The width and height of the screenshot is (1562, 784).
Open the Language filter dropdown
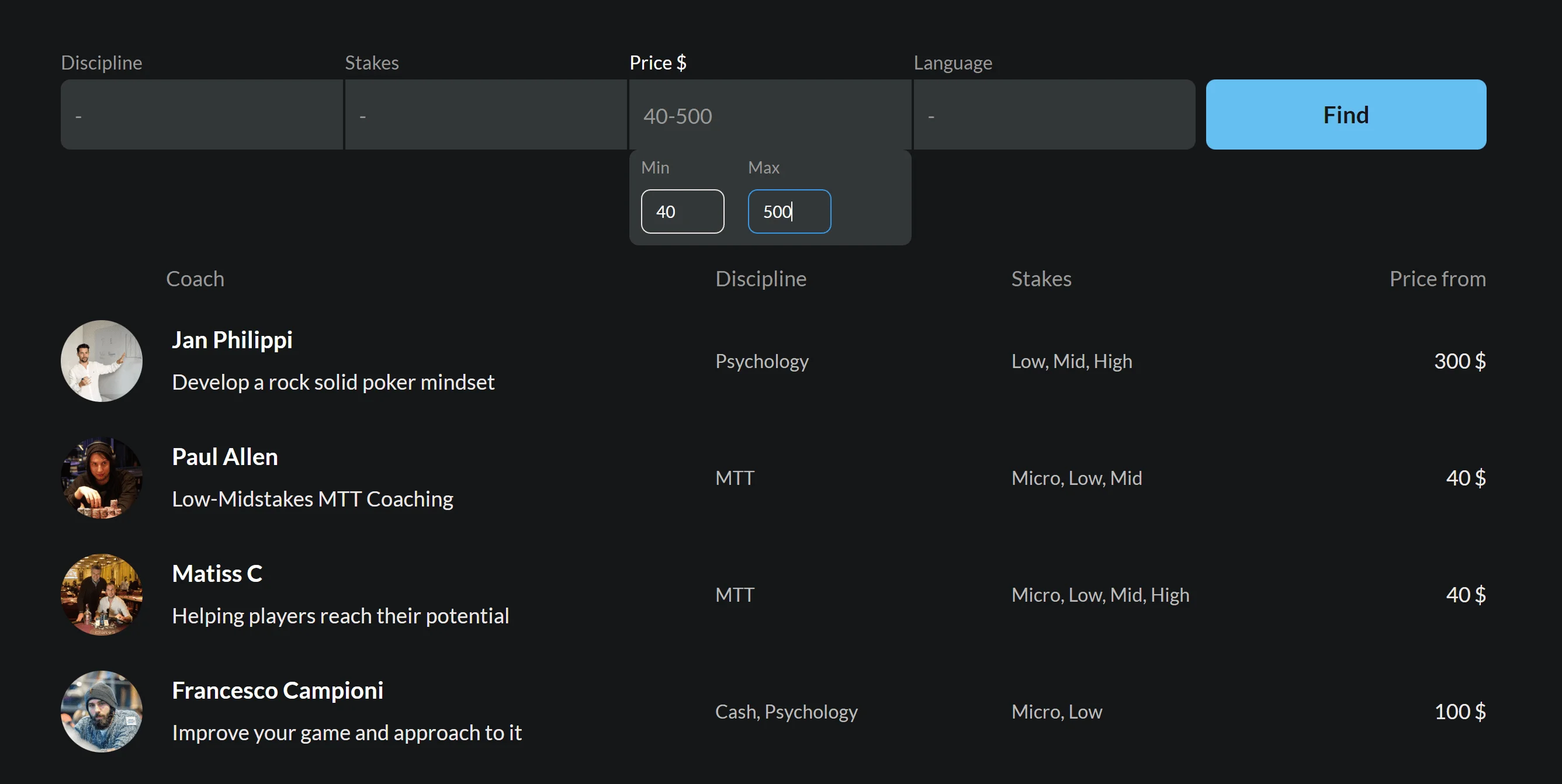click(x=1054, y=115)
